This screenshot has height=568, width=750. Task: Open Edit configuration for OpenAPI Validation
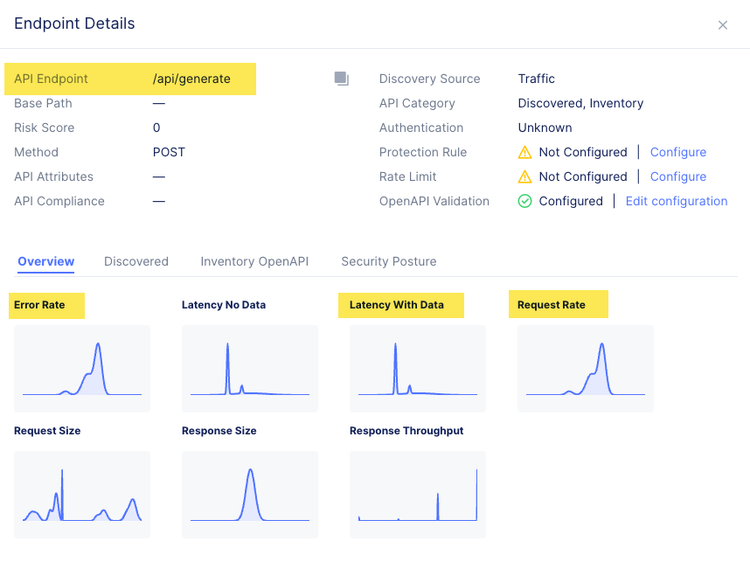pyautogui.click(x=676, y=201)
